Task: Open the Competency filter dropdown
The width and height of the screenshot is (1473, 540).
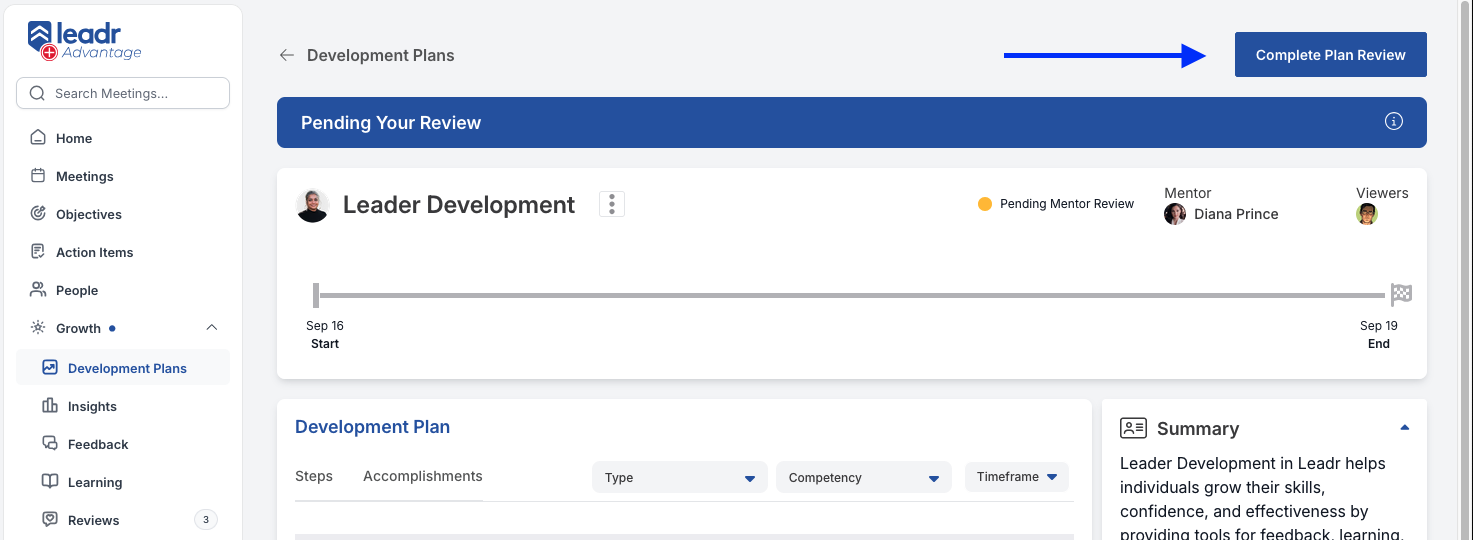Action: click(864, 477)
